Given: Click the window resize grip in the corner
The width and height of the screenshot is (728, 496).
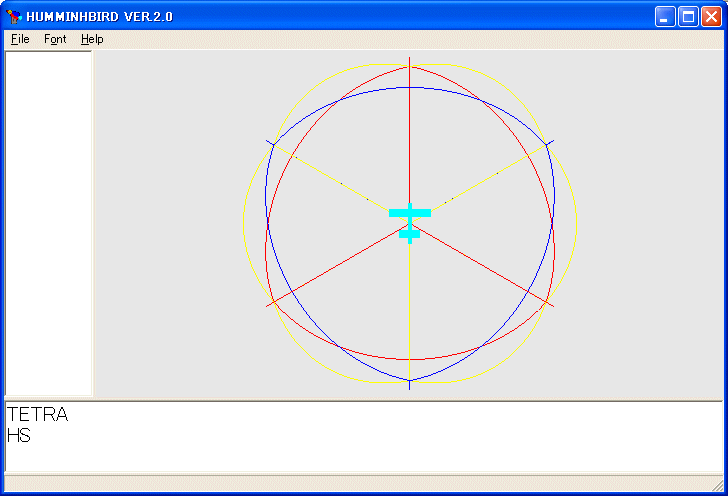Looking at the screenshot, I should point(717,485).
